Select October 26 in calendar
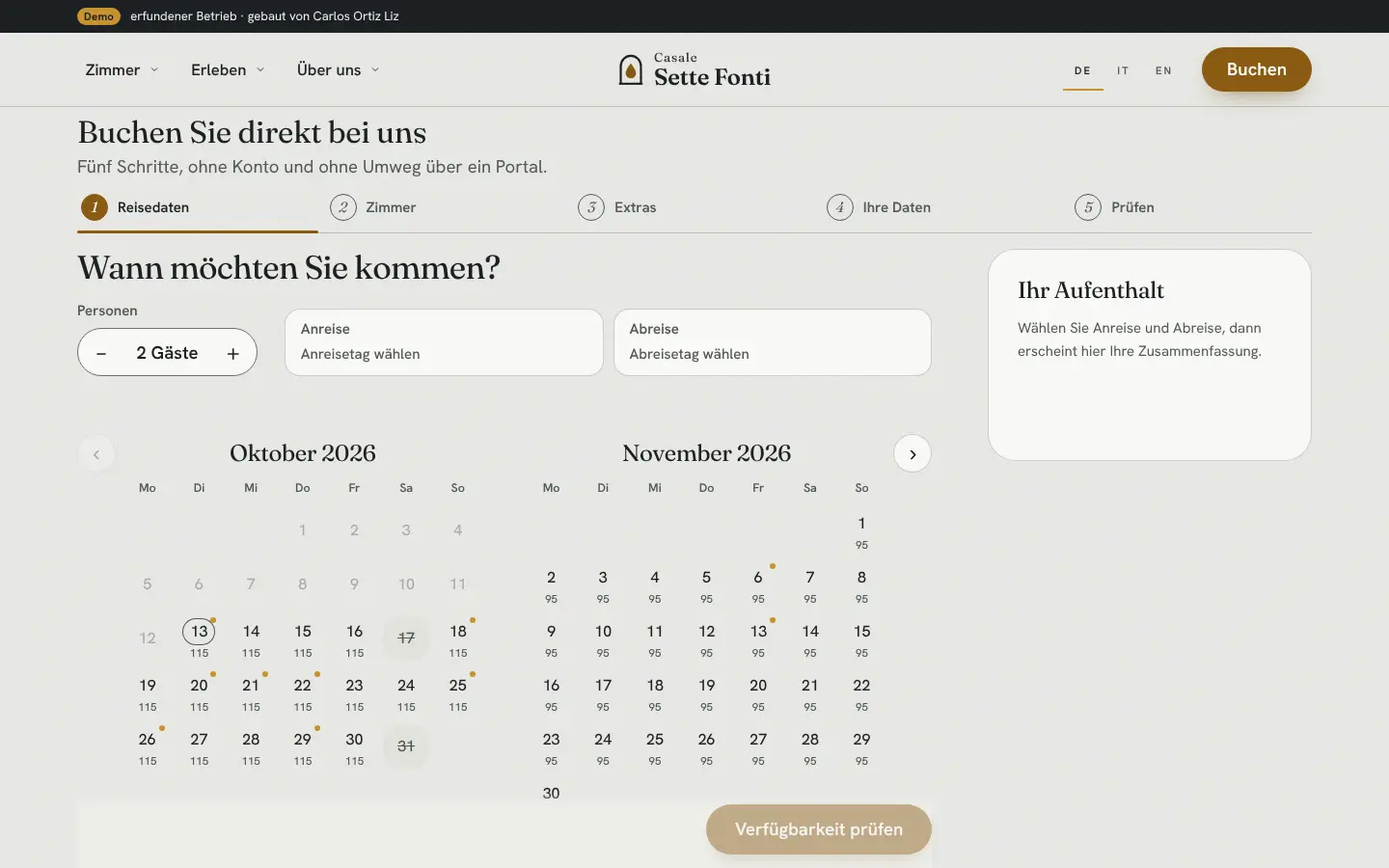This screenshot has width=1389, height=868. 148,746
